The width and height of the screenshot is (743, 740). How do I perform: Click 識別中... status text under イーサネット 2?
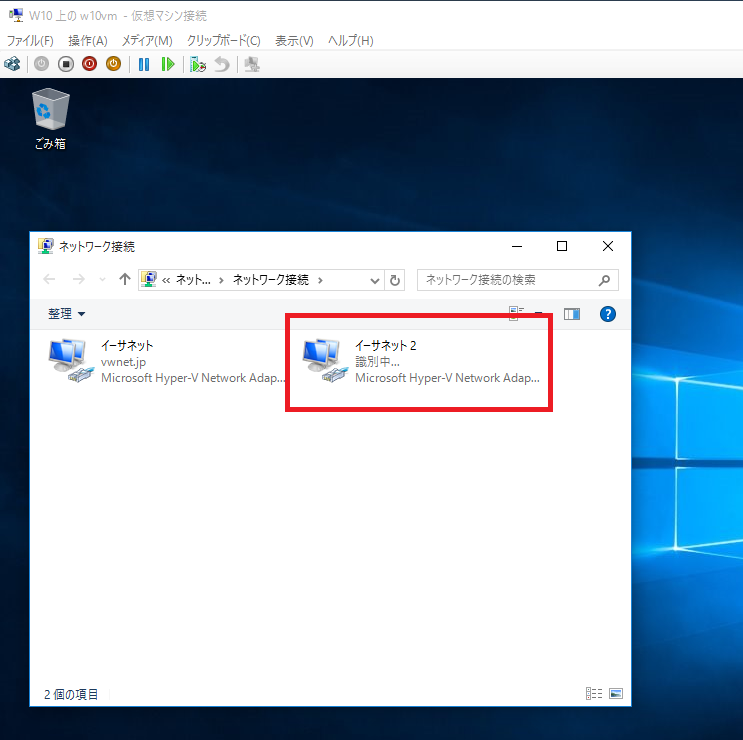tap(377, 361)
